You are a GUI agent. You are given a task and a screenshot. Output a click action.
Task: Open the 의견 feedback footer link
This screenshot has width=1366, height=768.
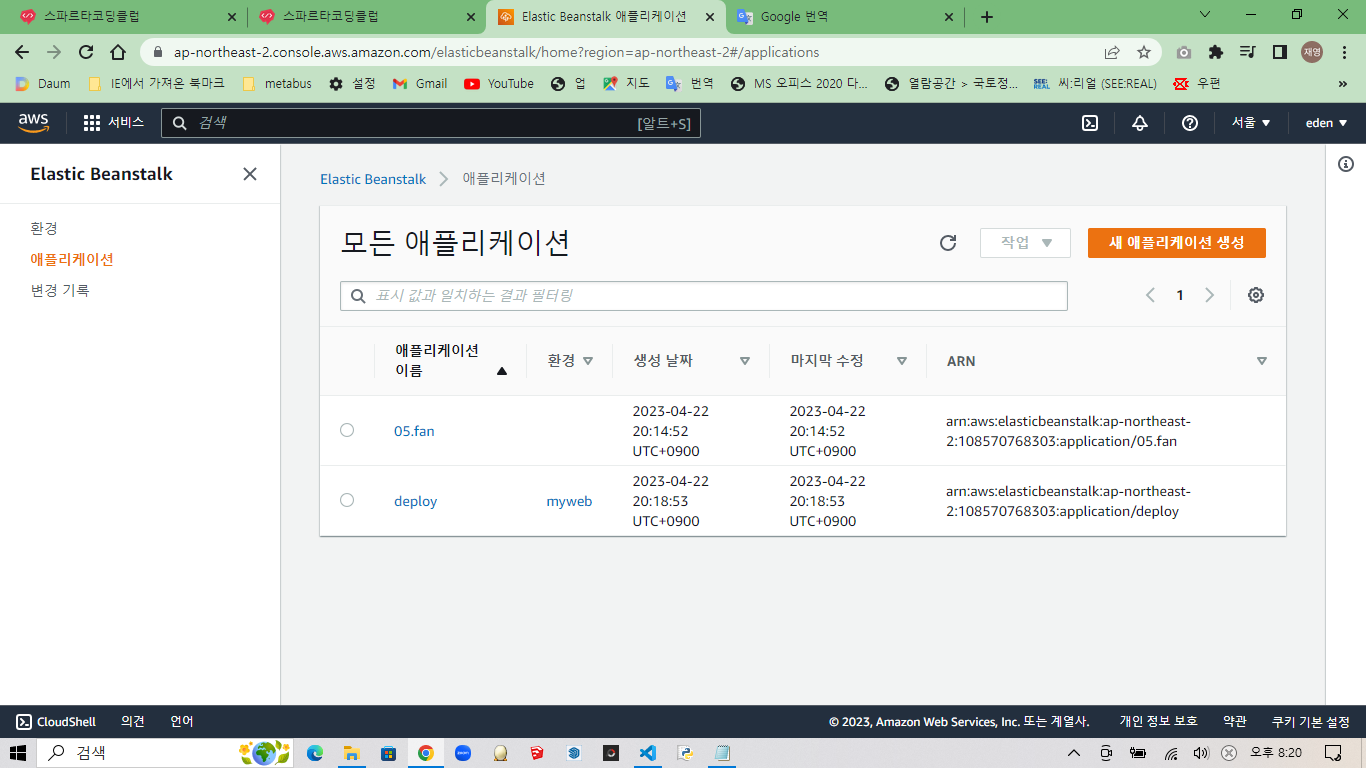[x=133, y=722]
